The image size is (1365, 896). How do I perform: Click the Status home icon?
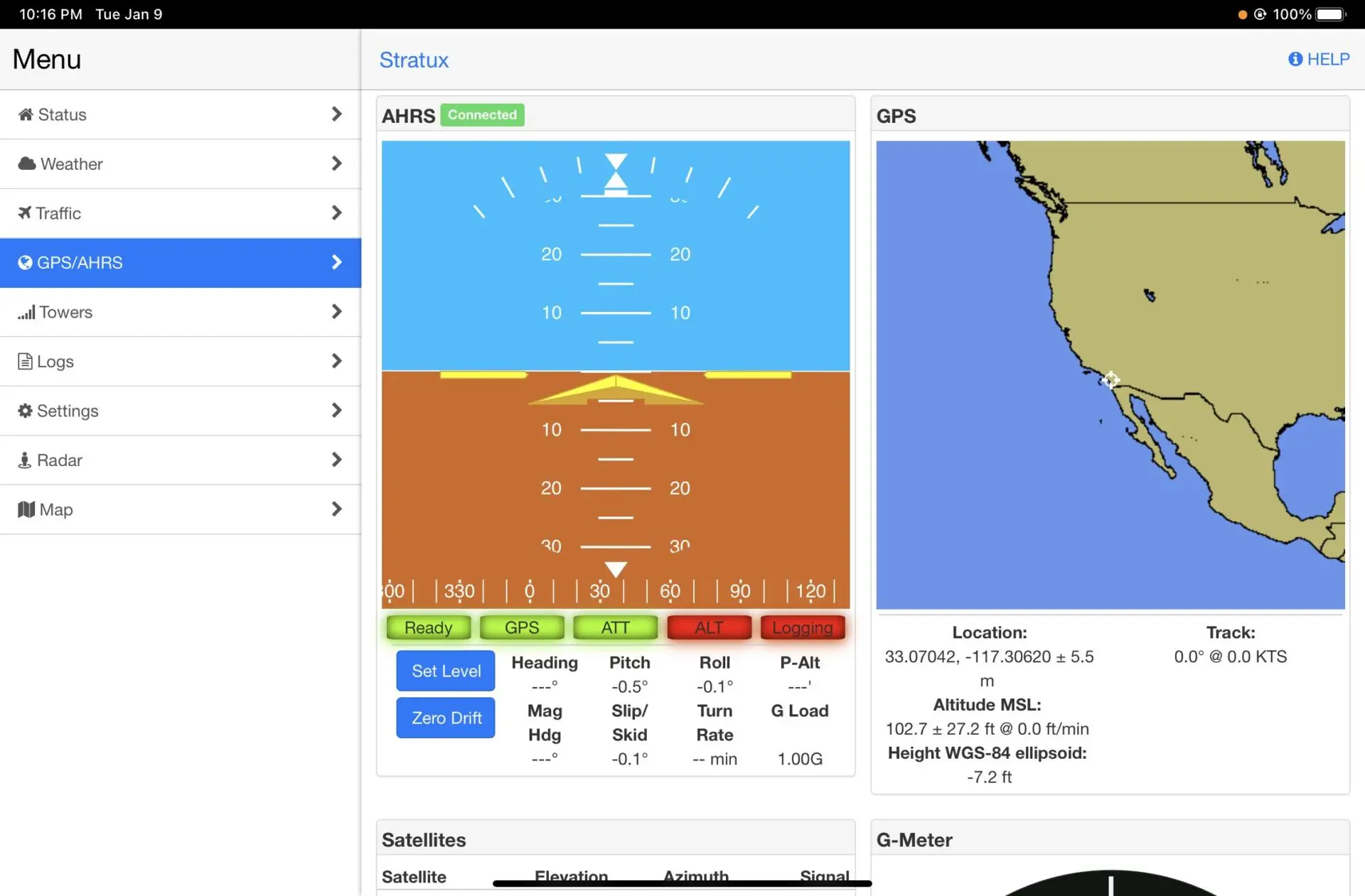coord(26,114)
